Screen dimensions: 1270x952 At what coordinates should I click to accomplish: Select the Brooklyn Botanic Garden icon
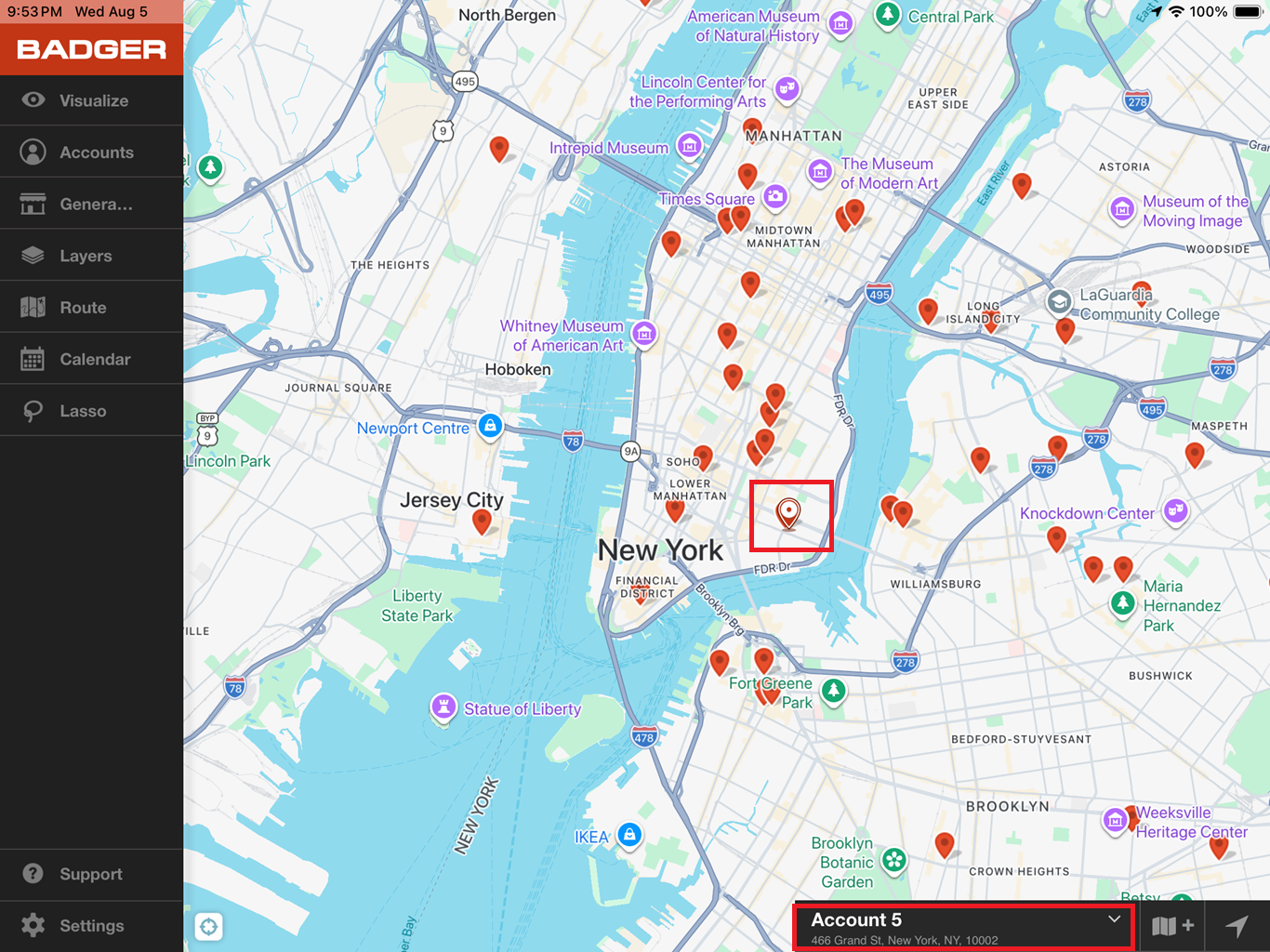click(x=893, y=861)
